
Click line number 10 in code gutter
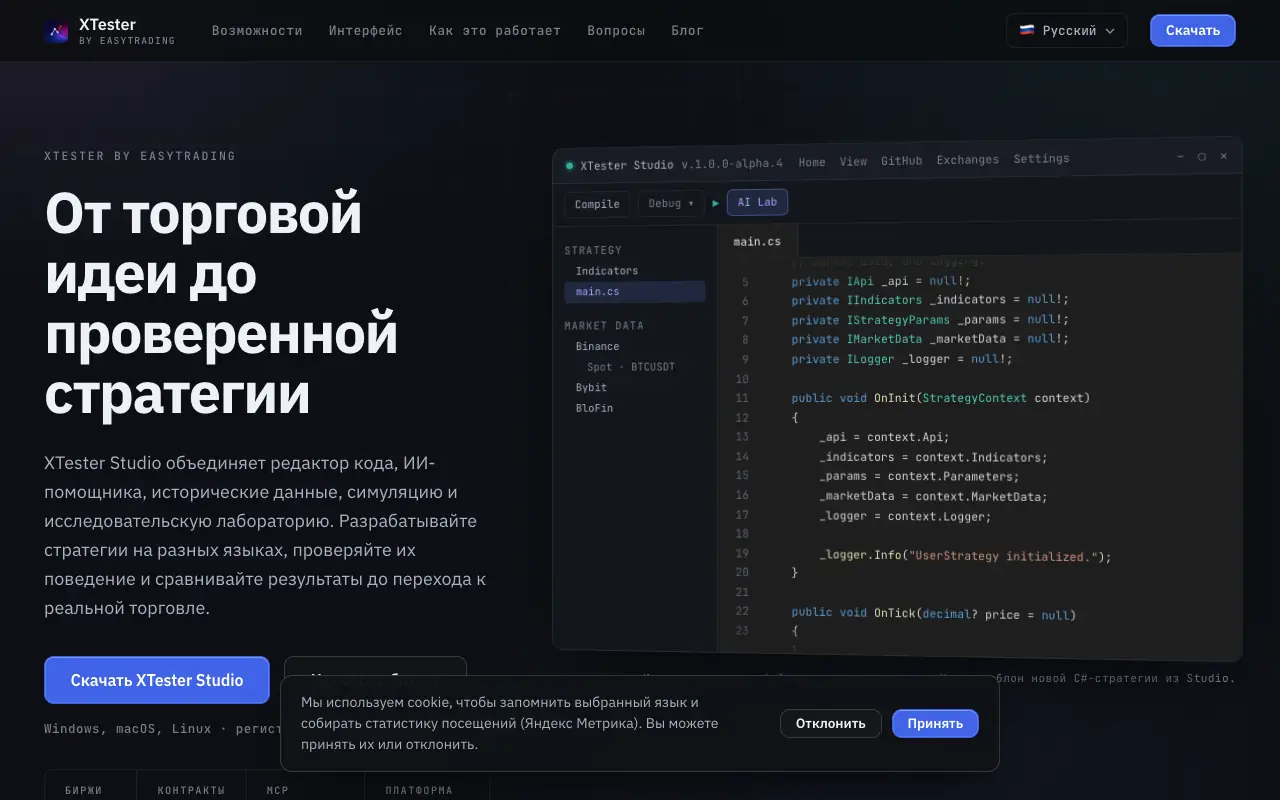pos(742,379)
